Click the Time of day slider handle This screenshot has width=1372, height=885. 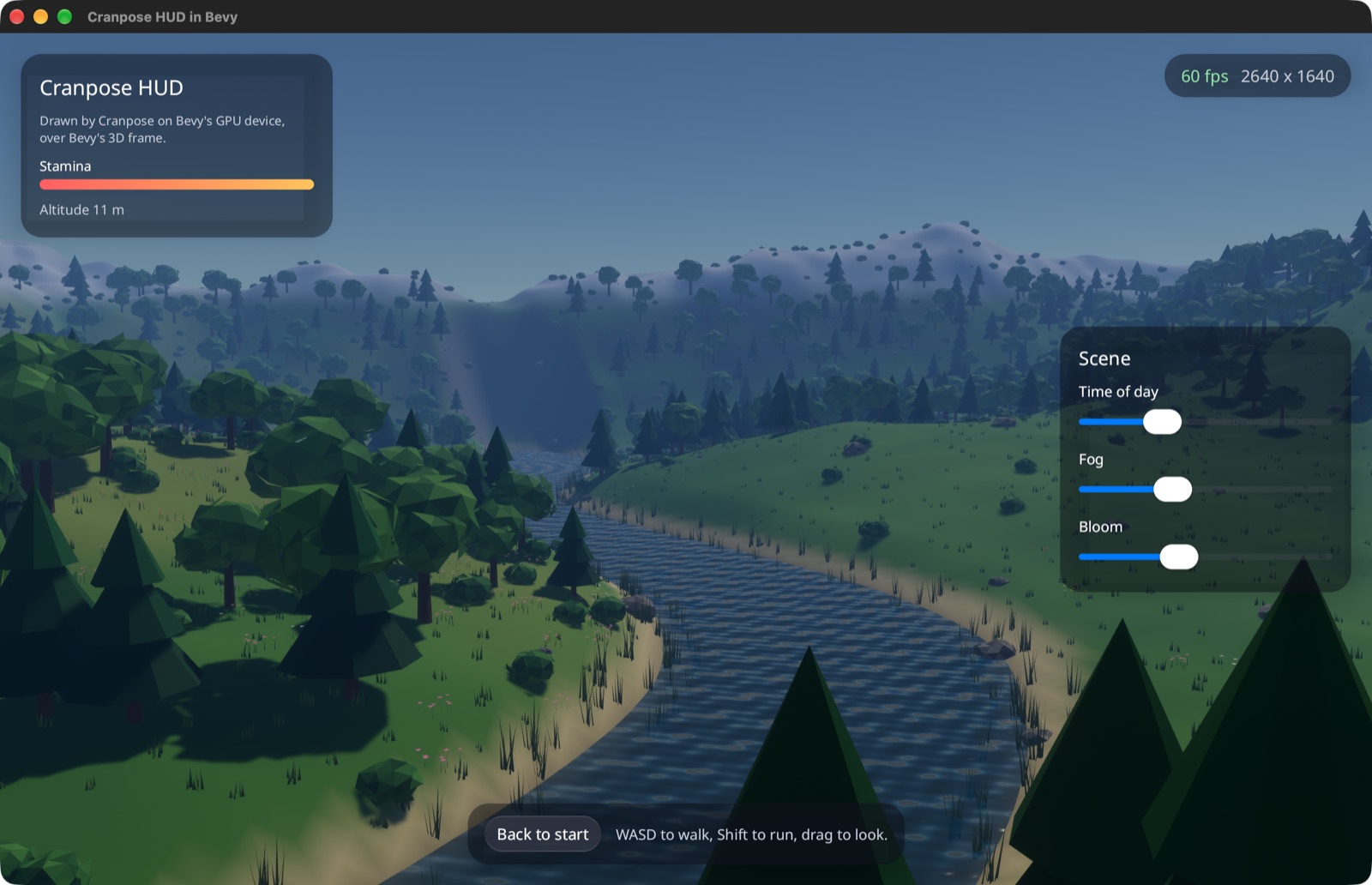(x=1162, y=422)
